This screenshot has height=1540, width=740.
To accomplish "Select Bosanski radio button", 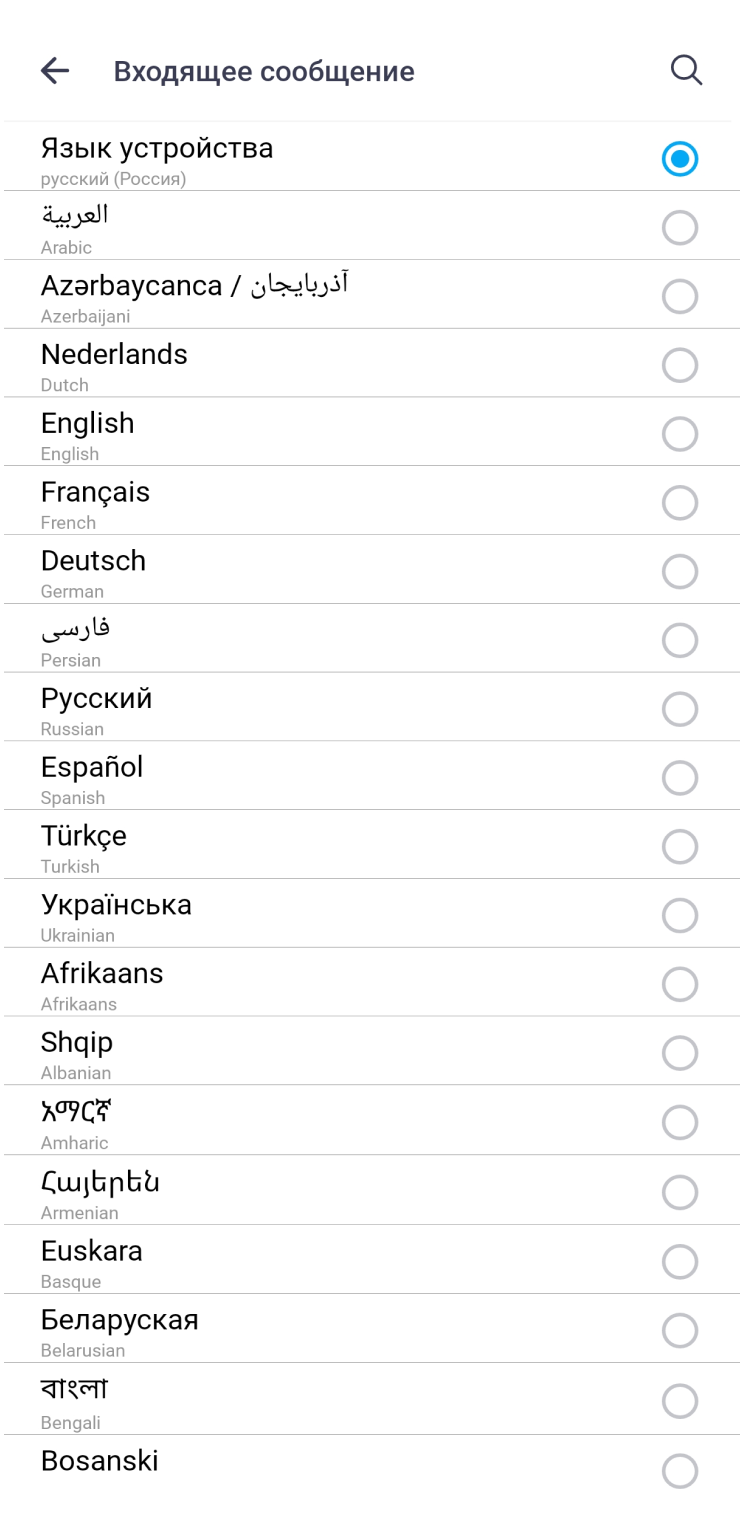I will pyautogui.click(x=680, y=1471).
